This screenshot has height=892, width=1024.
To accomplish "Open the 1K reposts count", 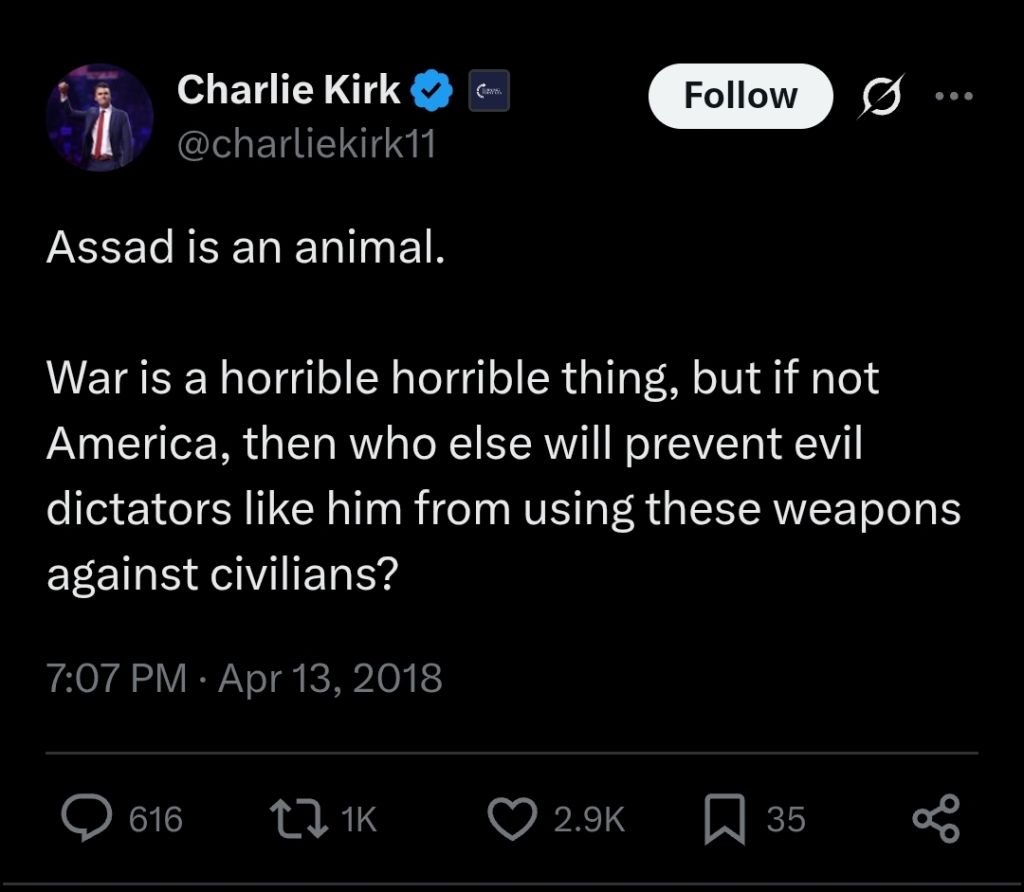I will click(359, 819).
